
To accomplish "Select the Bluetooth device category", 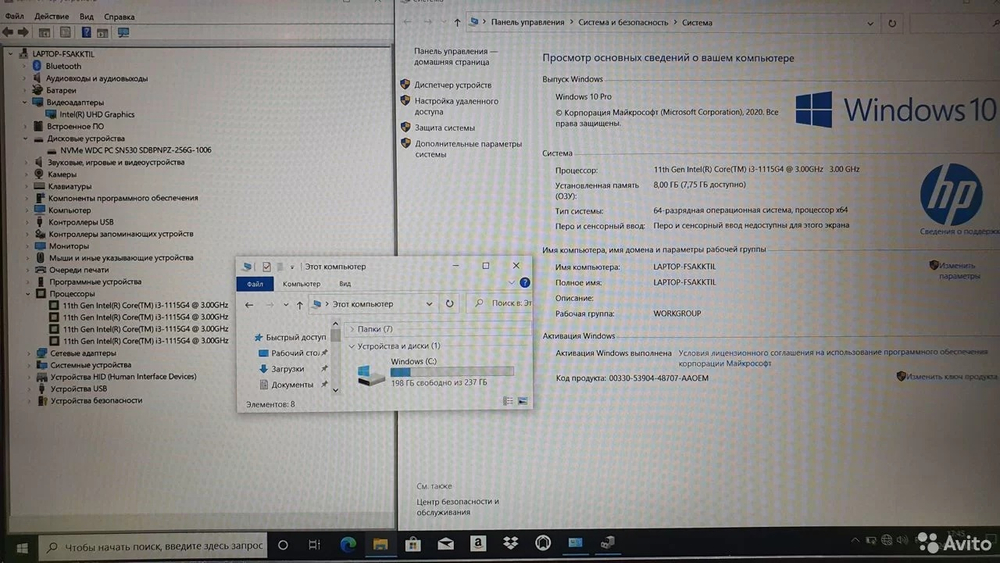I will (x=63, y=66).
